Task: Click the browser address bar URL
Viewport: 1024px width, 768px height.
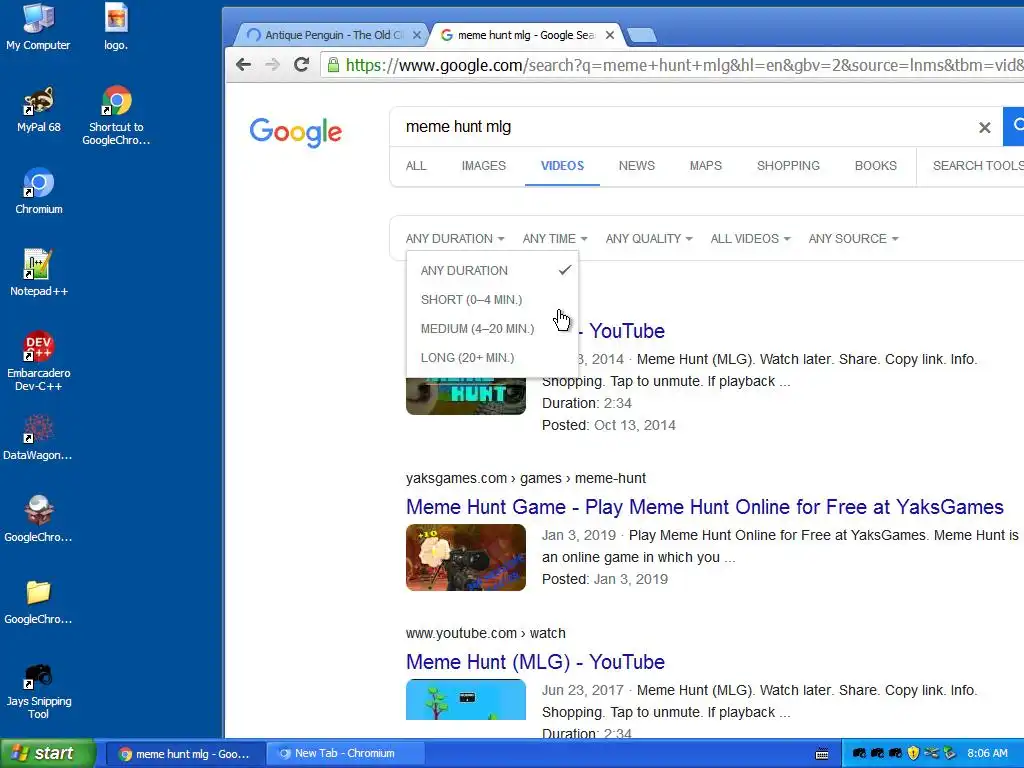Action: coord(682,65)
